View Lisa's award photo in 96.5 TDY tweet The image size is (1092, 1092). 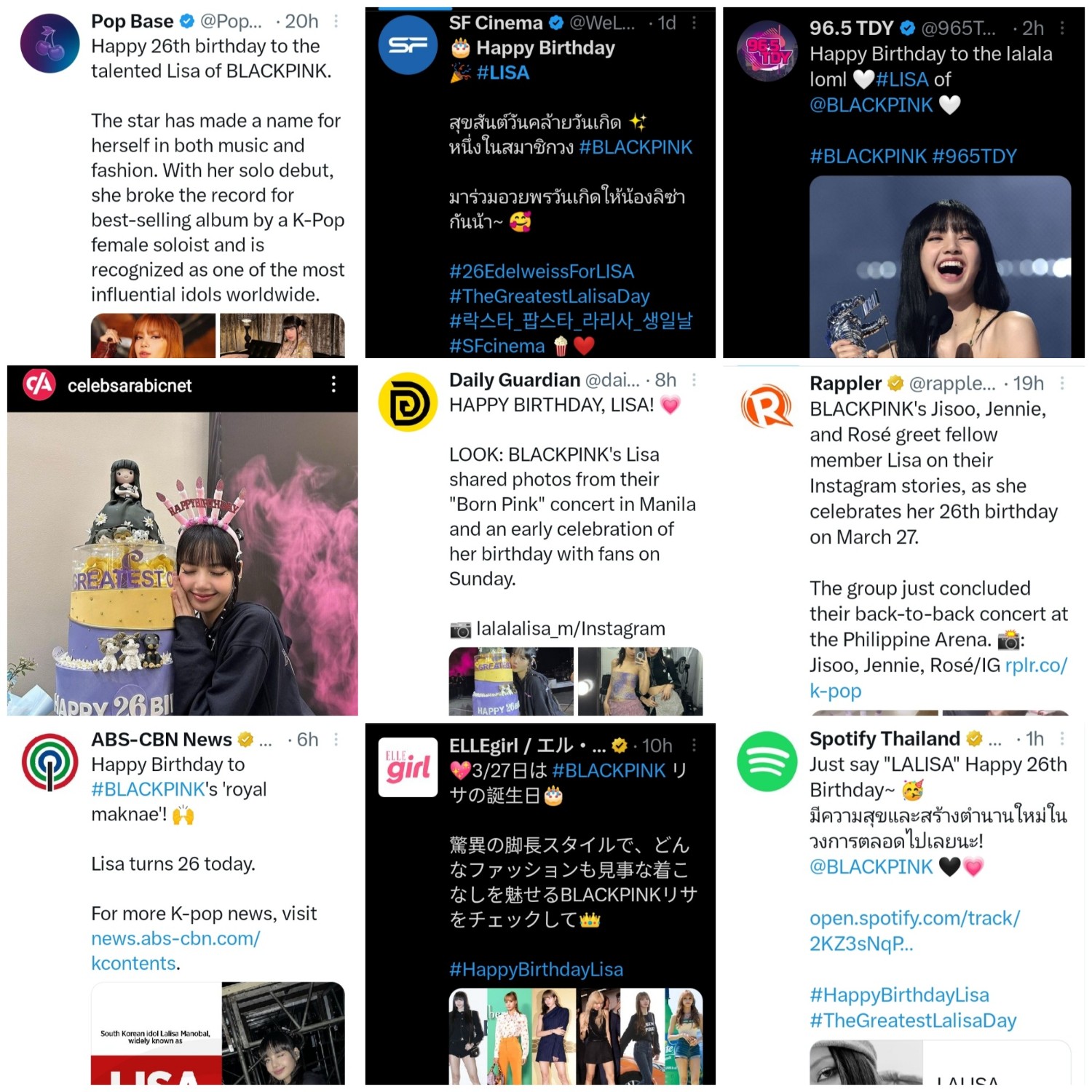coord(940,266)
